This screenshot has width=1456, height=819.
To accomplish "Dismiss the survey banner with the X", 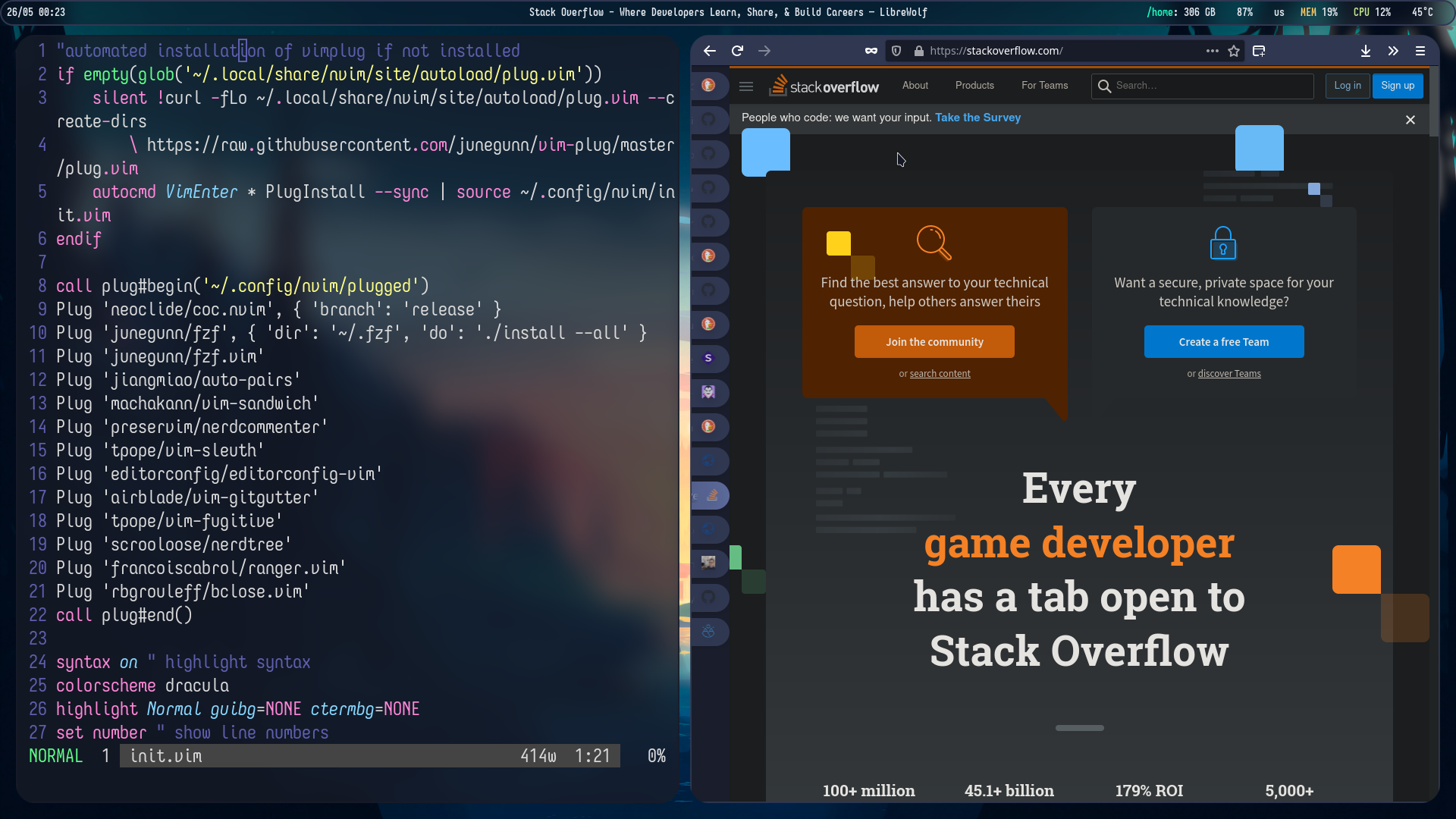I will pyautogui.click(x=1410, y=120).
